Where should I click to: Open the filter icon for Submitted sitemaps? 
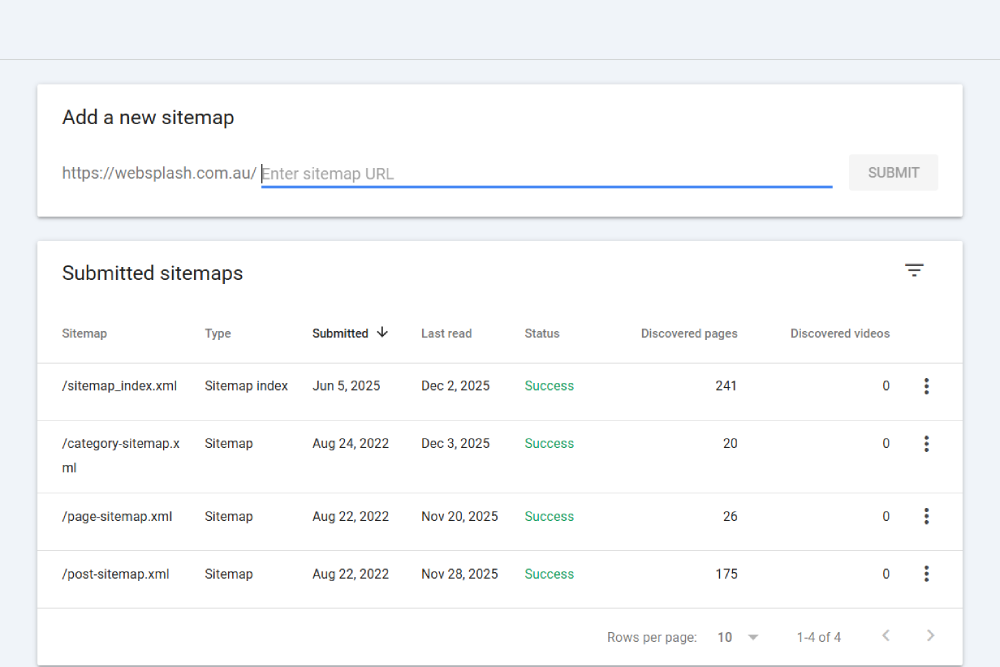click(x=914, y=270)
